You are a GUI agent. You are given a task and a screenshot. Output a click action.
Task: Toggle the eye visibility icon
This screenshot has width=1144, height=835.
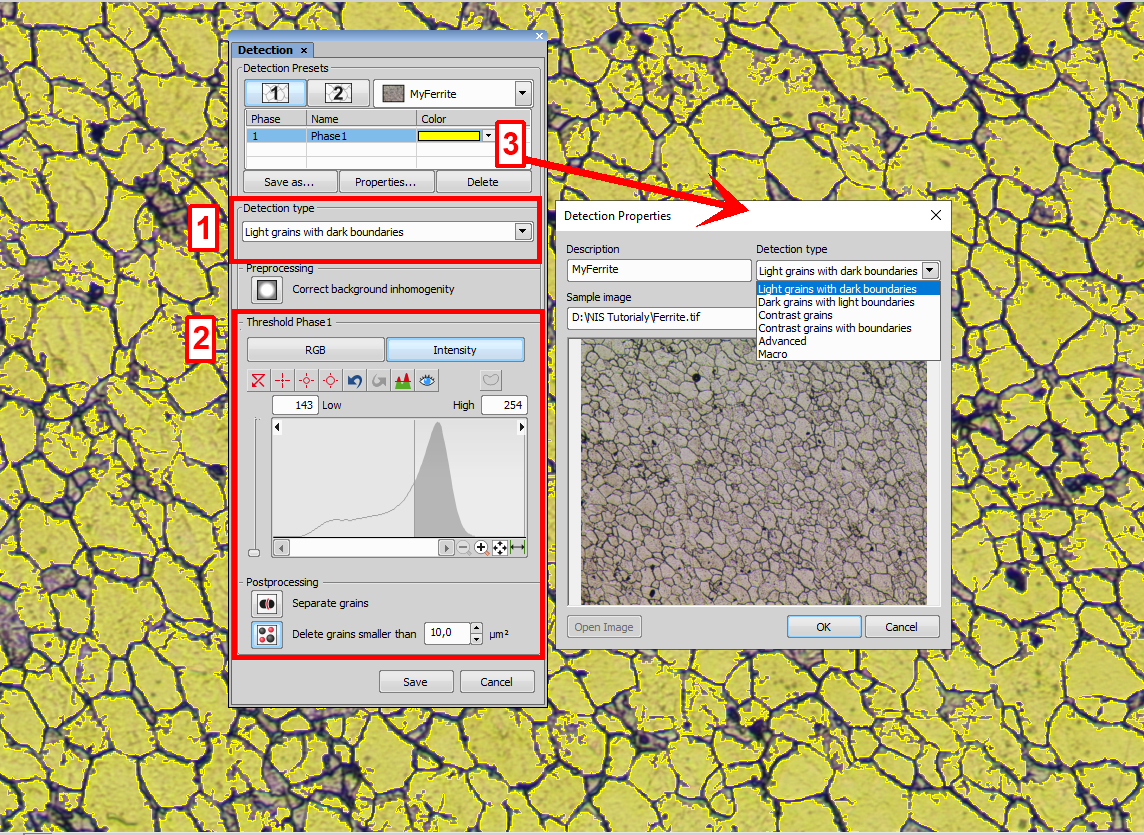coord(427,380)
